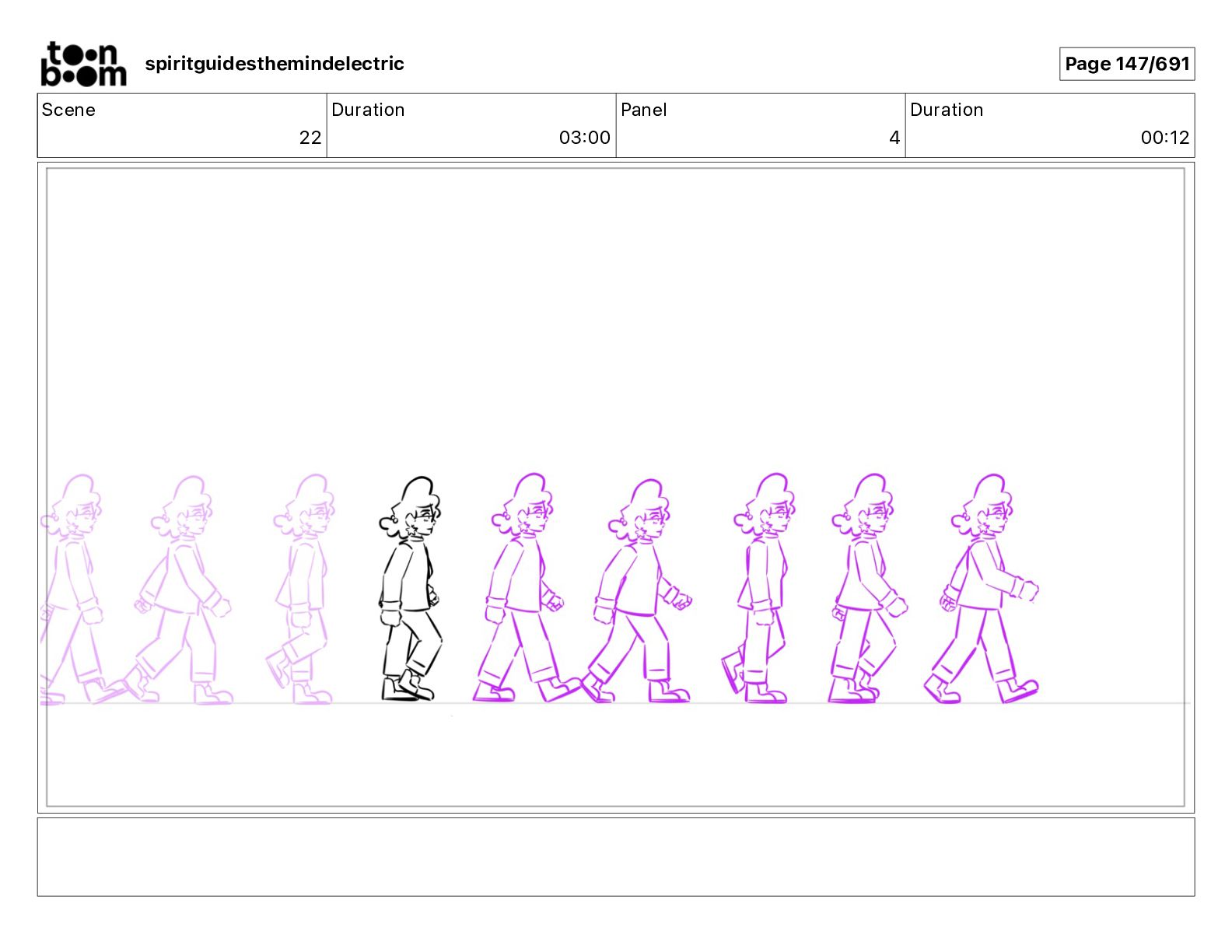Click the Duration label beside Panel
The image size is (1232, 952).
(x=947, y=110)
